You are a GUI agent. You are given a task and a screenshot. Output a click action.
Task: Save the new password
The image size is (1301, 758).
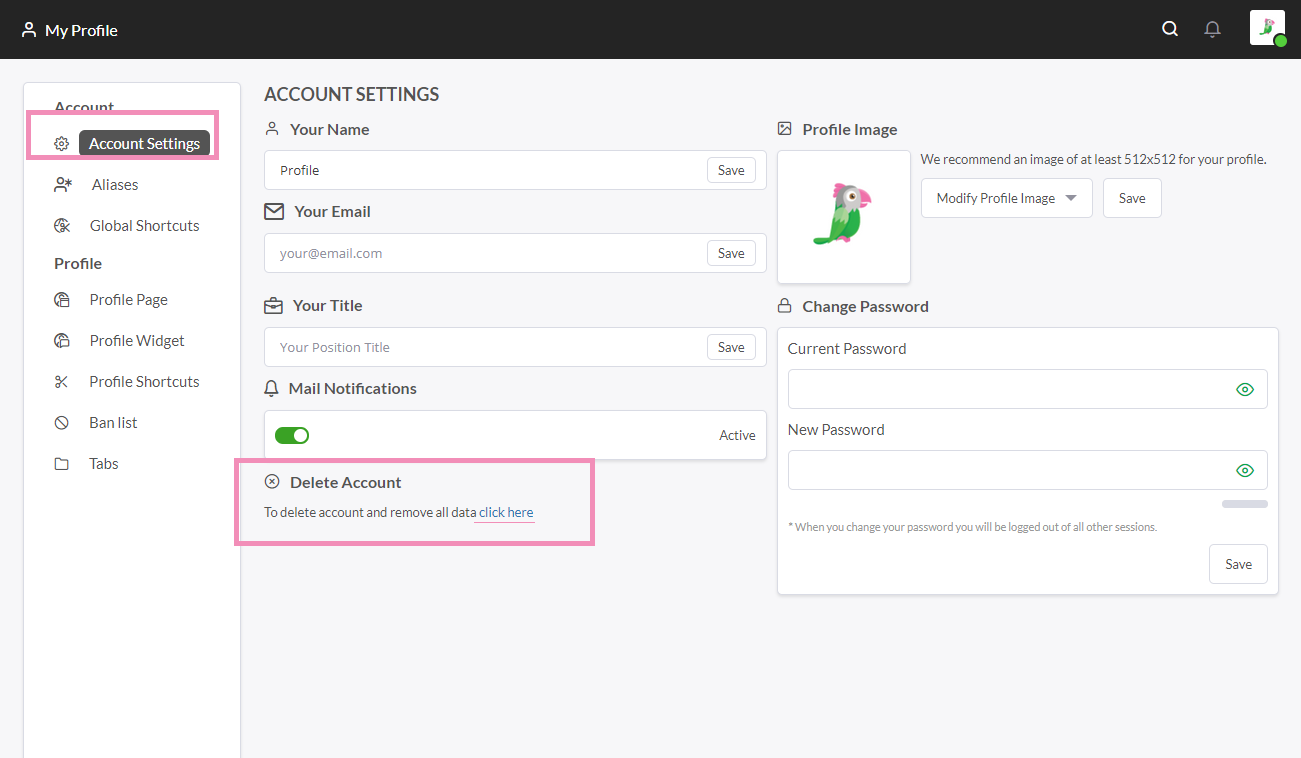[1238, 564]
